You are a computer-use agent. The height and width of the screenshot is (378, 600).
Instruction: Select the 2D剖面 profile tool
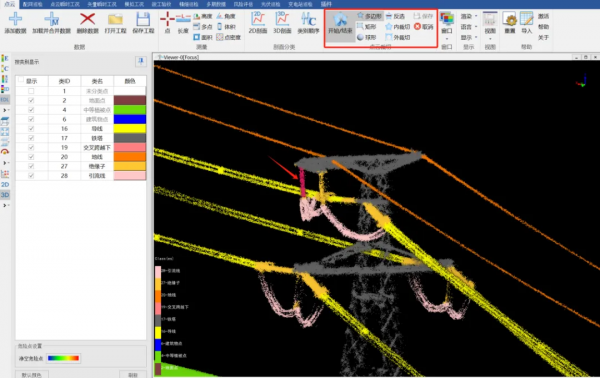(258, 23)
